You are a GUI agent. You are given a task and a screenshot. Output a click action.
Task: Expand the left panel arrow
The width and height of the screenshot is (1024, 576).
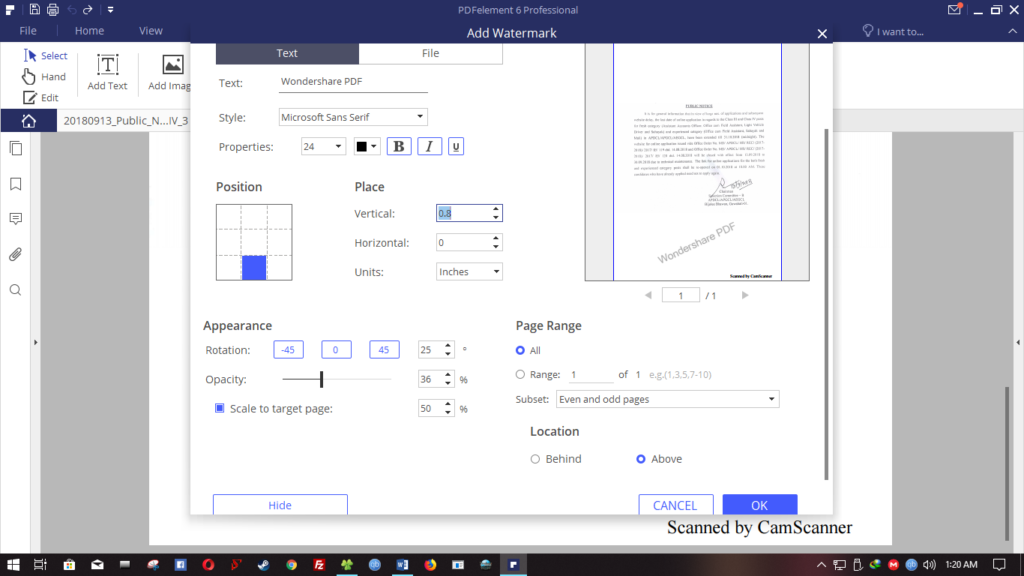click(x=35, y=342)
